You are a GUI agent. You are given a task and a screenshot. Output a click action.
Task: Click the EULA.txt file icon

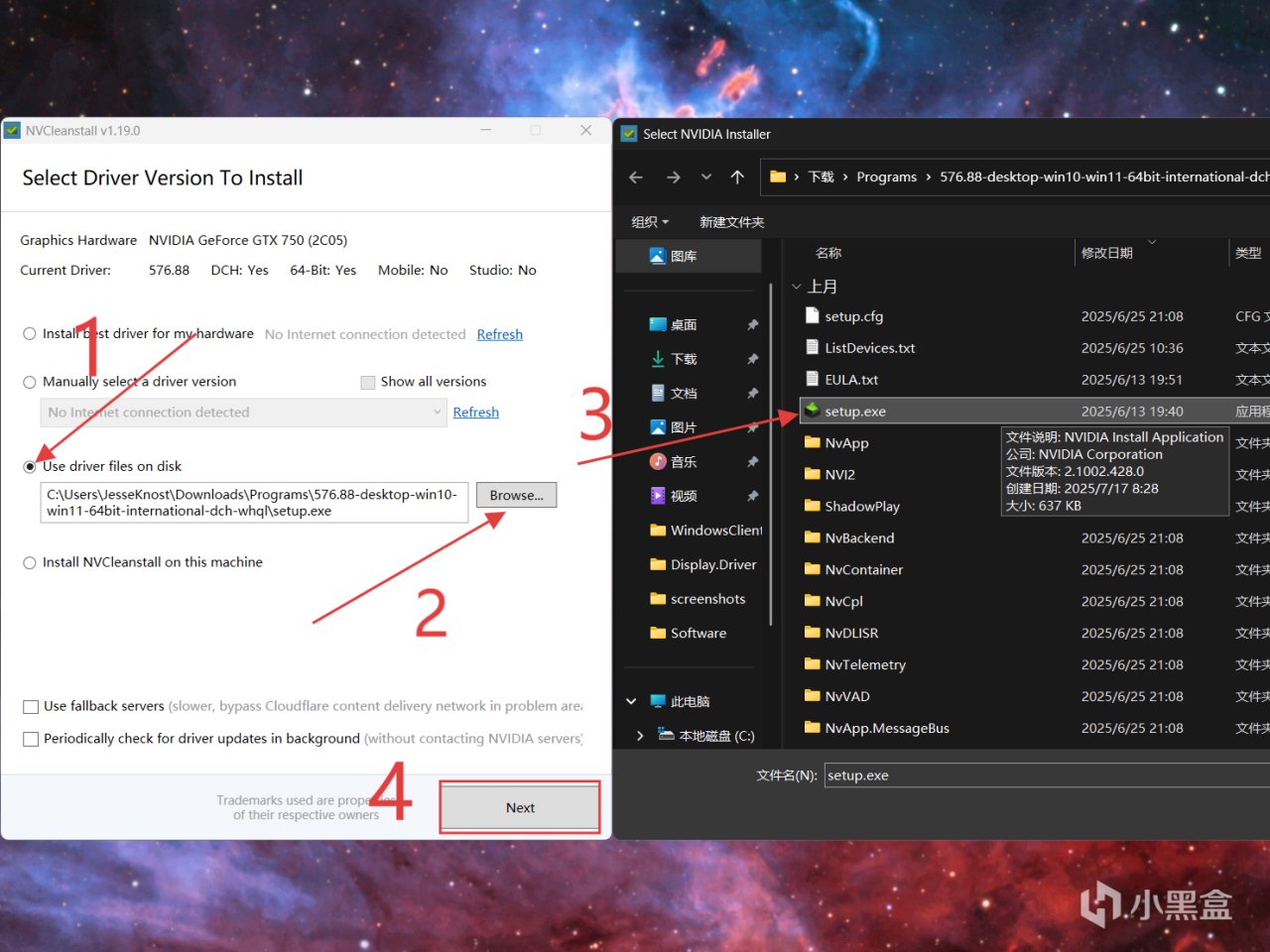(x=812, y=380)
